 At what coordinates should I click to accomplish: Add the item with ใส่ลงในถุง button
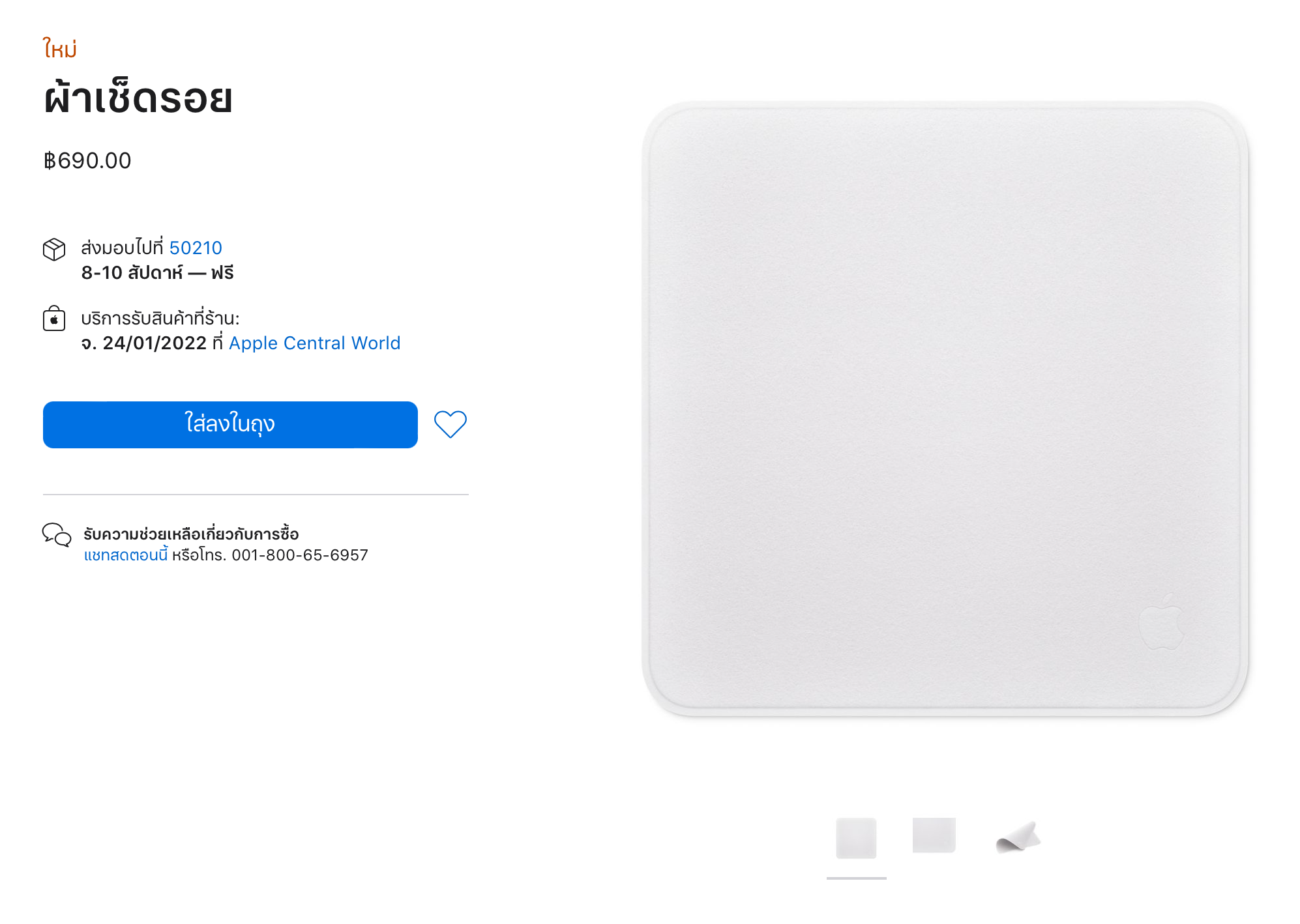coord(230,425)
